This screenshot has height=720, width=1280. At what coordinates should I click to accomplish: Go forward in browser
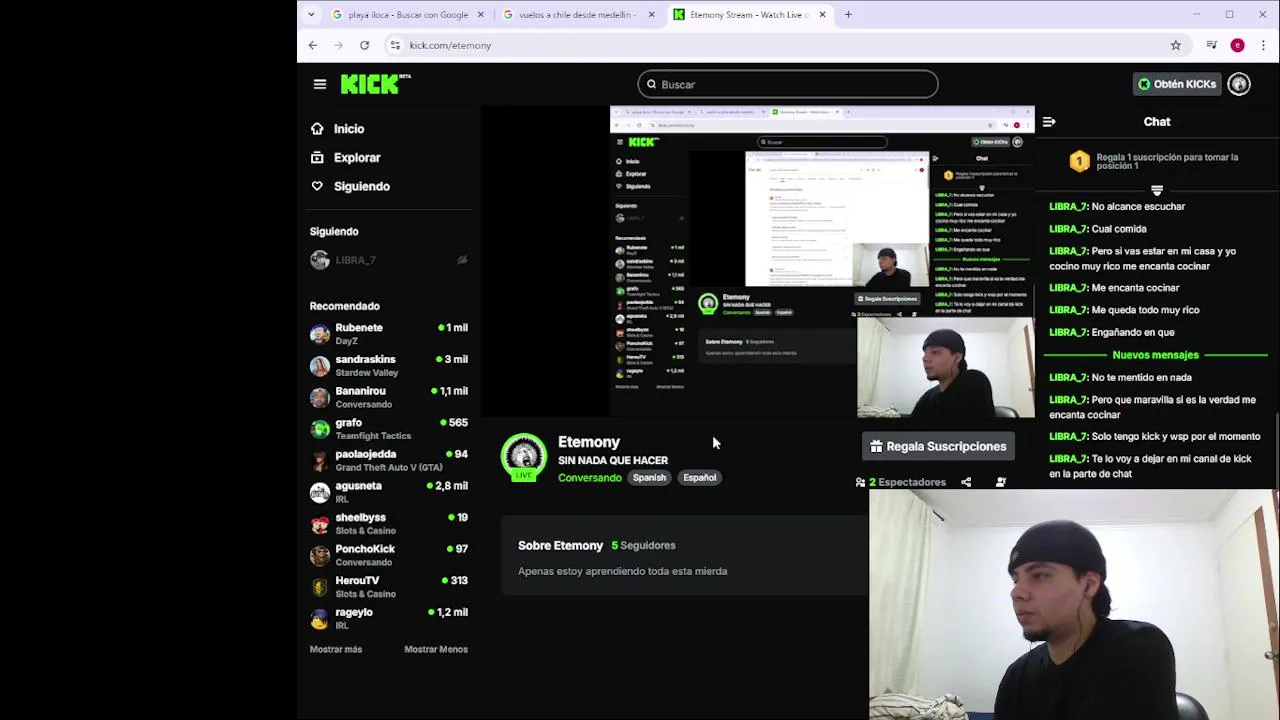[x=339, y=45]
